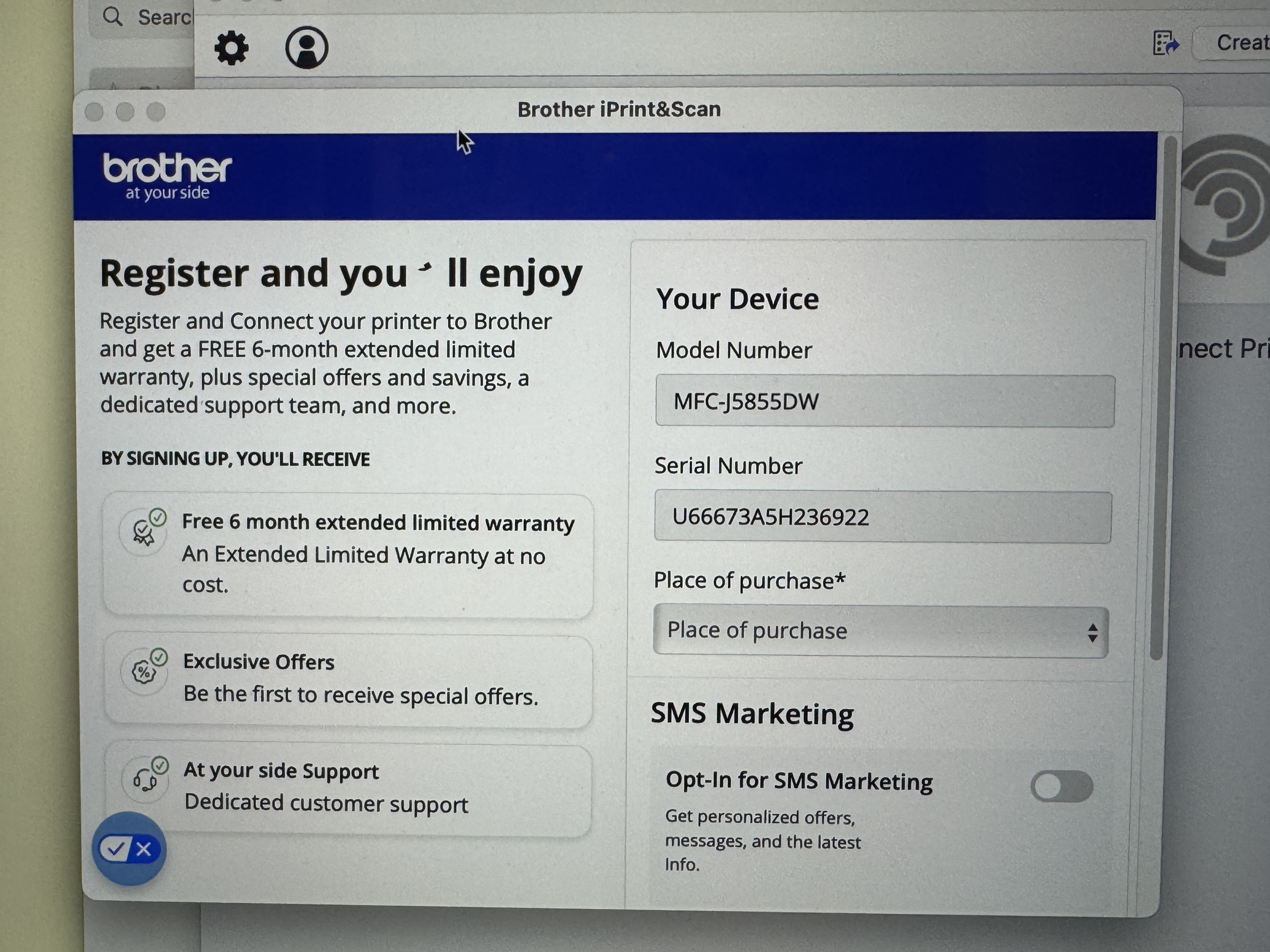Enable Opt-In for SMS Marketing switch
The width and height of the screenshot is (1270, 952).
click(1061, 786)
